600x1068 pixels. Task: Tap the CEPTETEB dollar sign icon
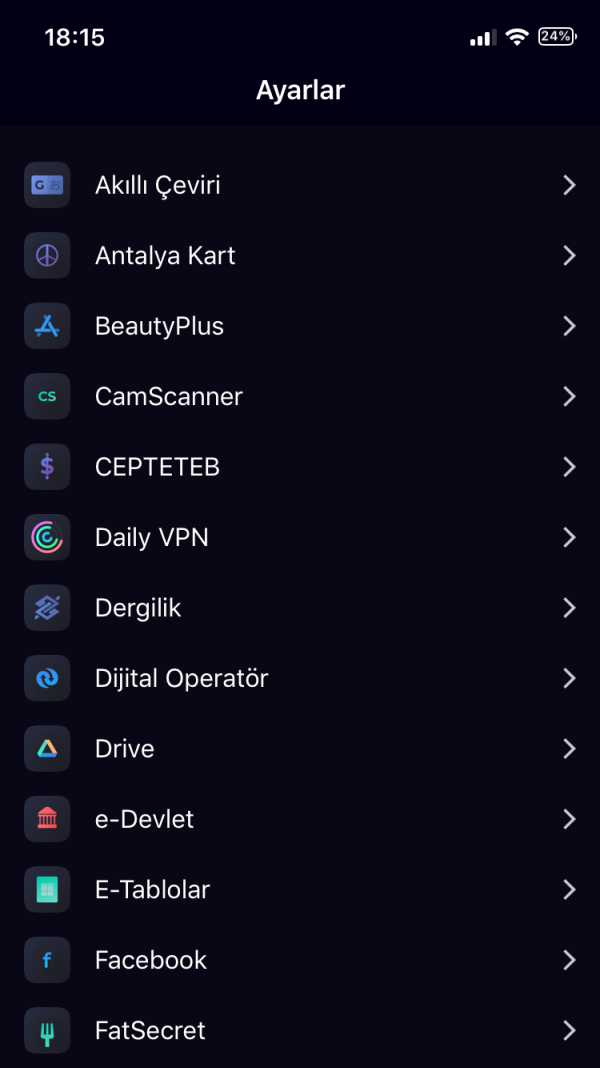[47, 467]
